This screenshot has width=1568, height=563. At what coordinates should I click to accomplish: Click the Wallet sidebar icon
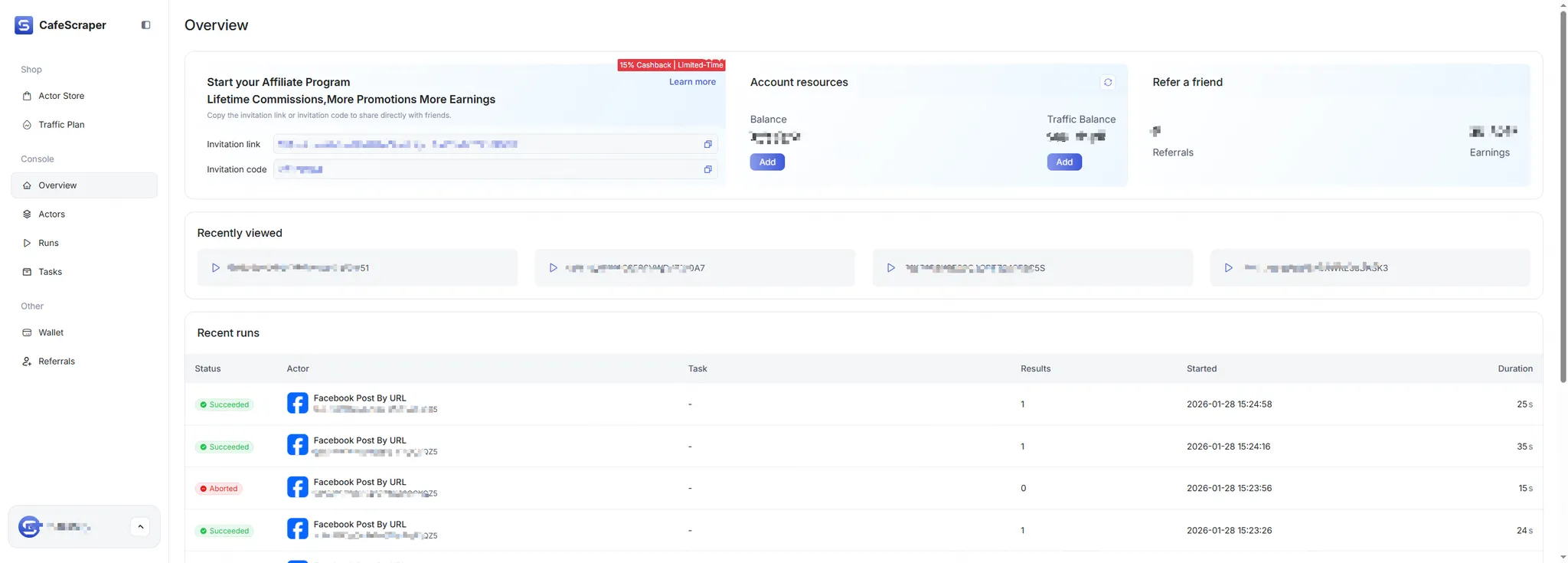point(27,332)
